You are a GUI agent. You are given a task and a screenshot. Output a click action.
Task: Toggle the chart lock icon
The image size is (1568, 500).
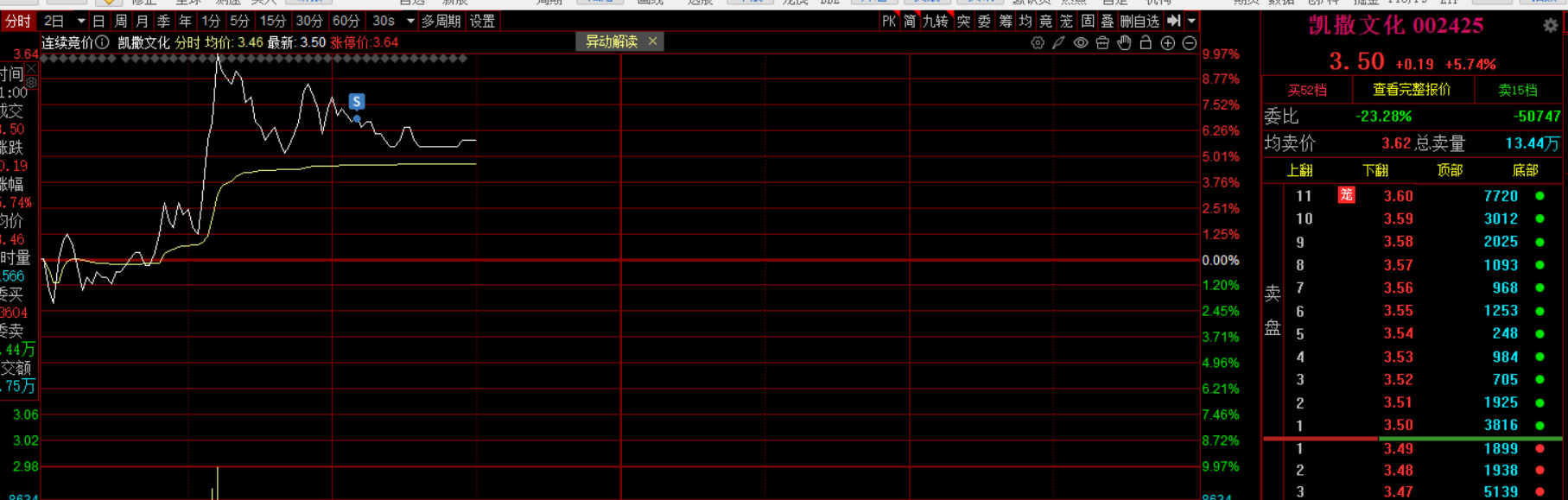click(1146, 42)
